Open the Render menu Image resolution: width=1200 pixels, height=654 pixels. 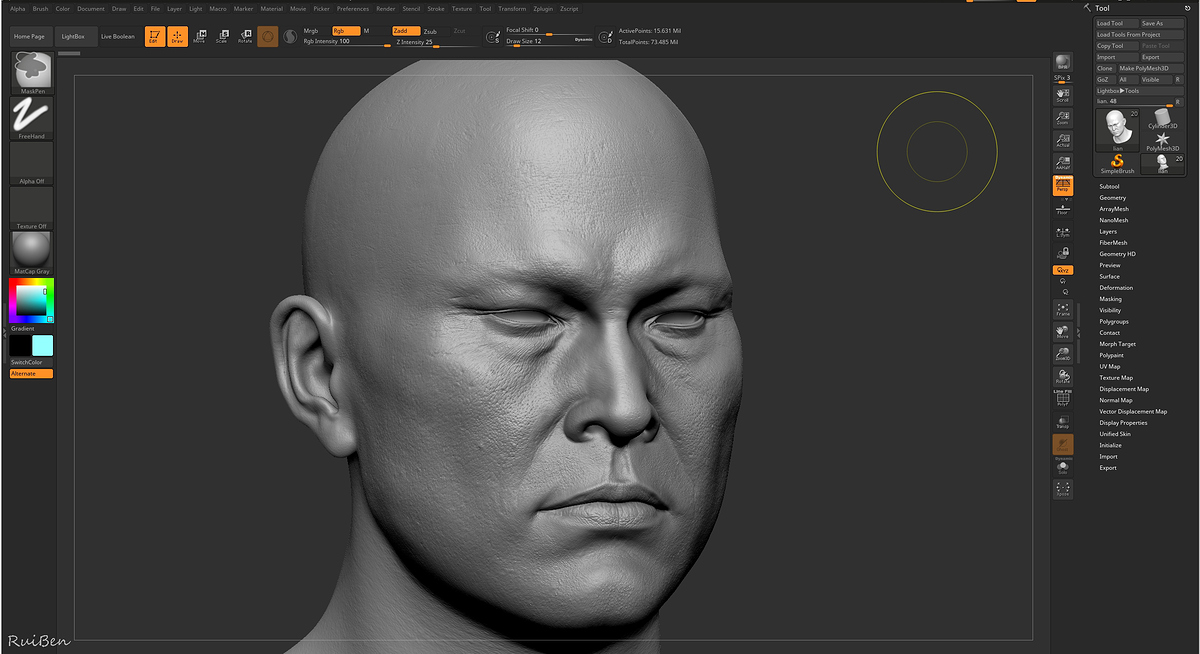386,9
